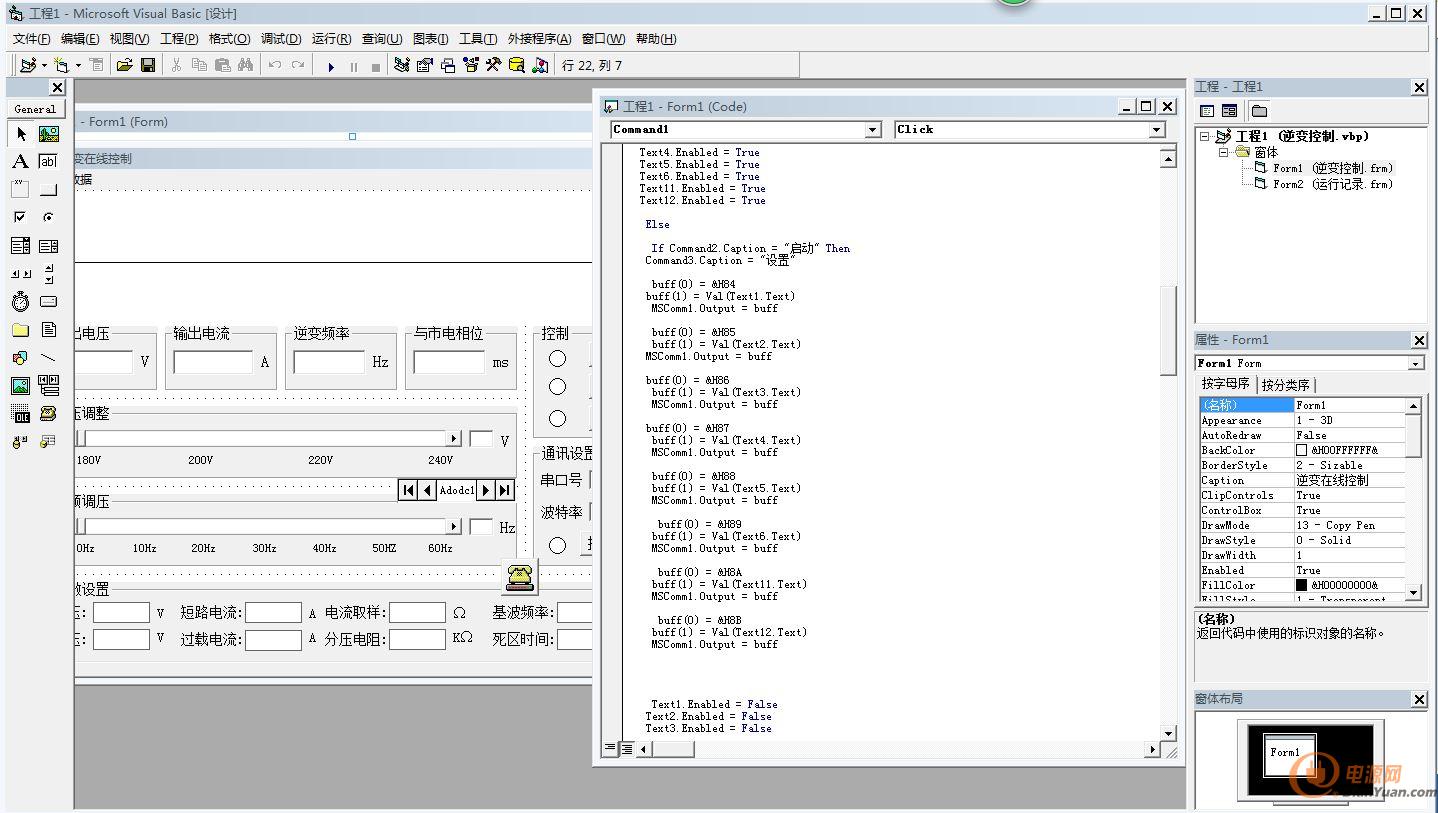1438x813 pixels.
Task: Open the Project Explorer toolbar icon
Action: (x=401, y=65)
